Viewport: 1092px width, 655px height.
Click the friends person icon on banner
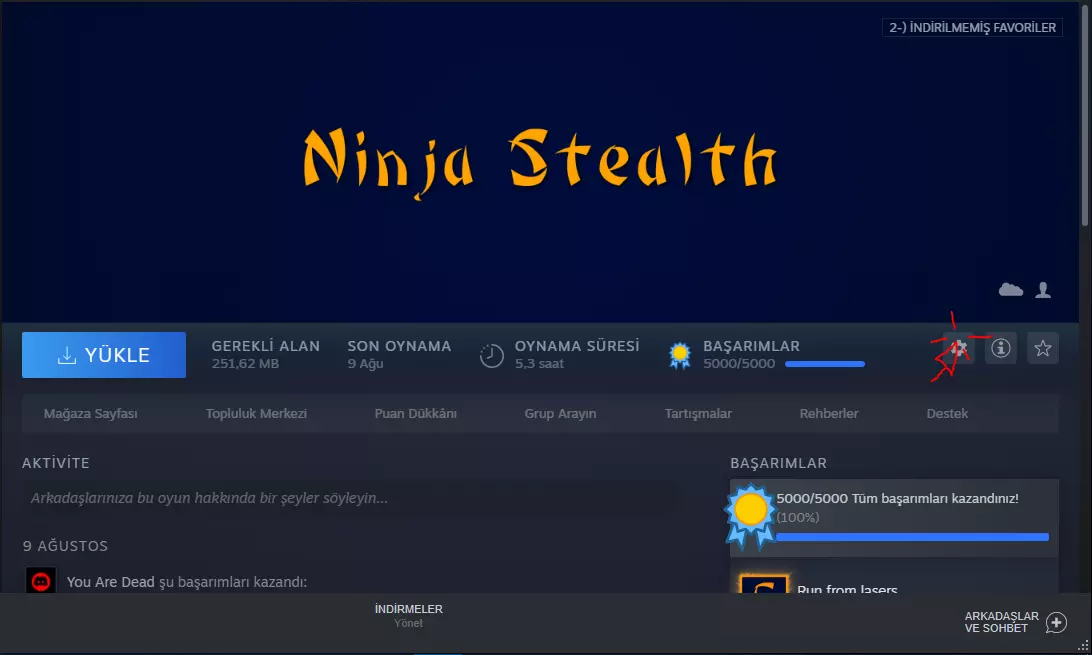click(1043, 290)
